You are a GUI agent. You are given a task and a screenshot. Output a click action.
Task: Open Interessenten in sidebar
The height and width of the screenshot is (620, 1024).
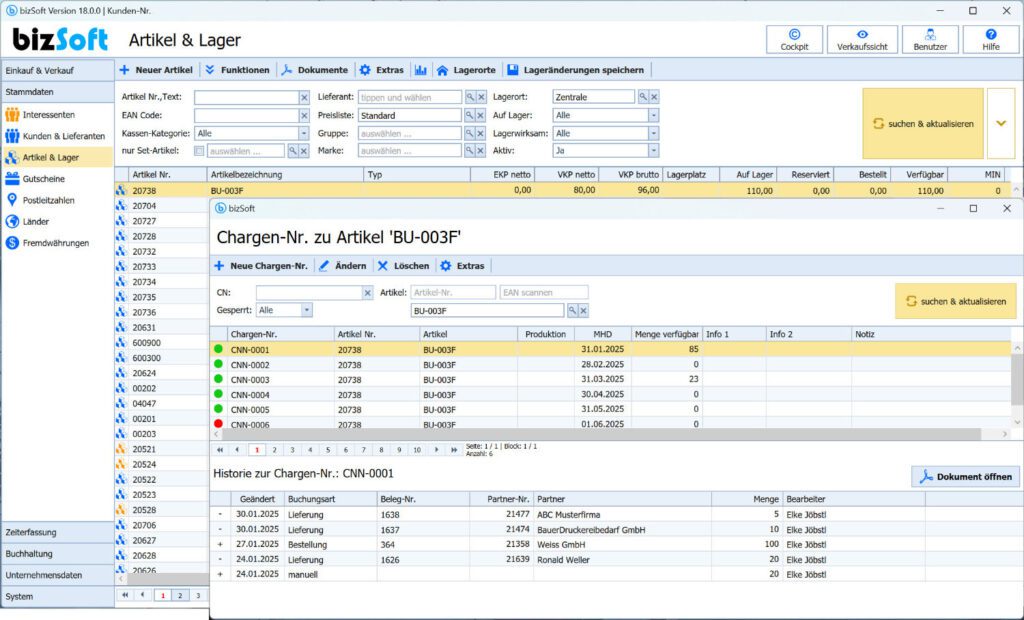pos(48,115)
